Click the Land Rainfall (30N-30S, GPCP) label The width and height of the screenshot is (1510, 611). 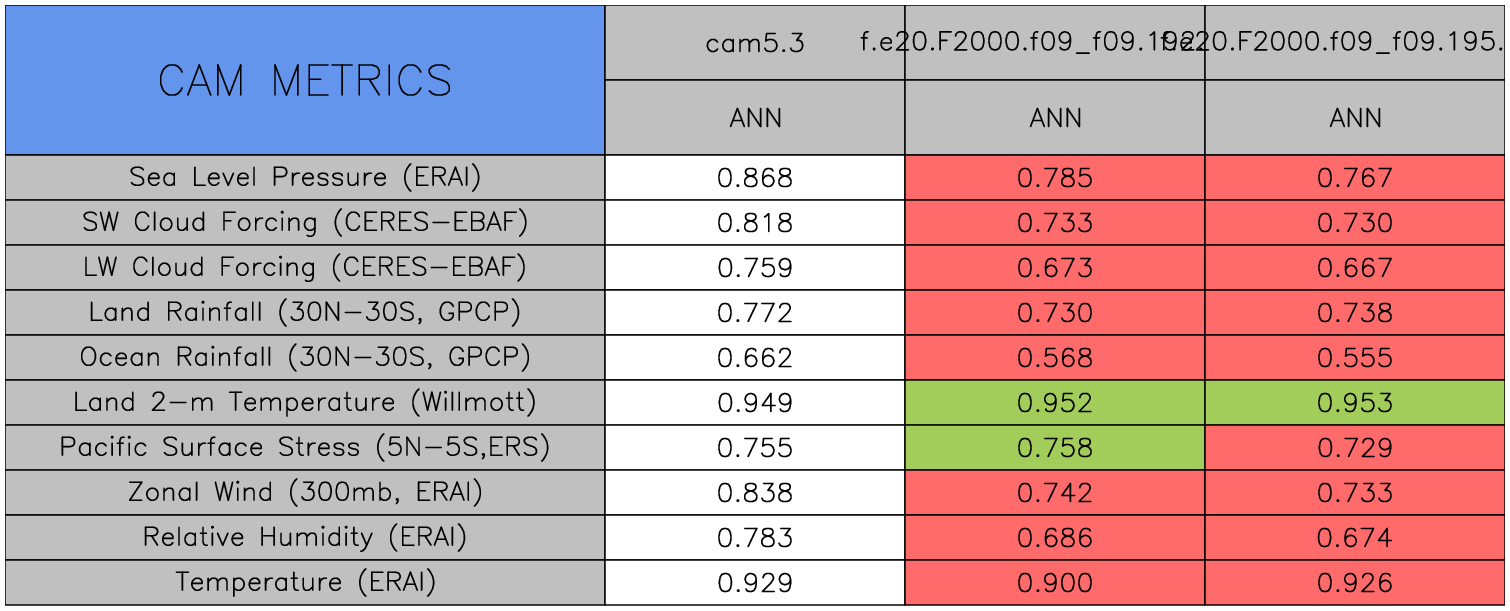(305, 312)
